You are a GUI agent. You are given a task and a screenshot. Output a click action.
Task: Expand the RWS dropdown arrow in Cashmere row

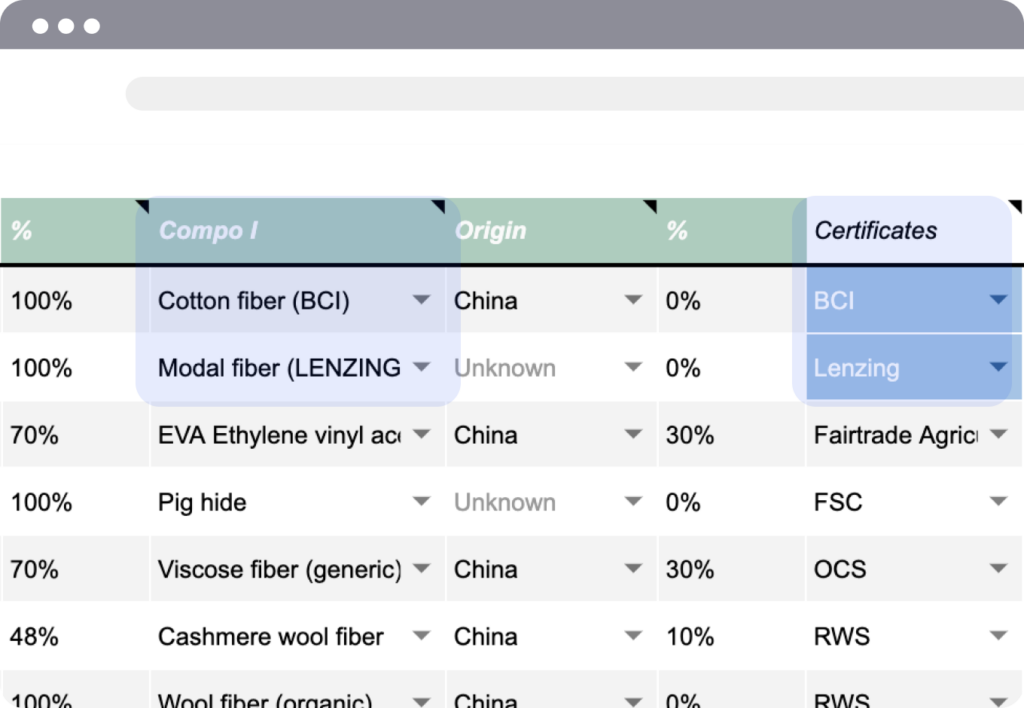[998, 636]
